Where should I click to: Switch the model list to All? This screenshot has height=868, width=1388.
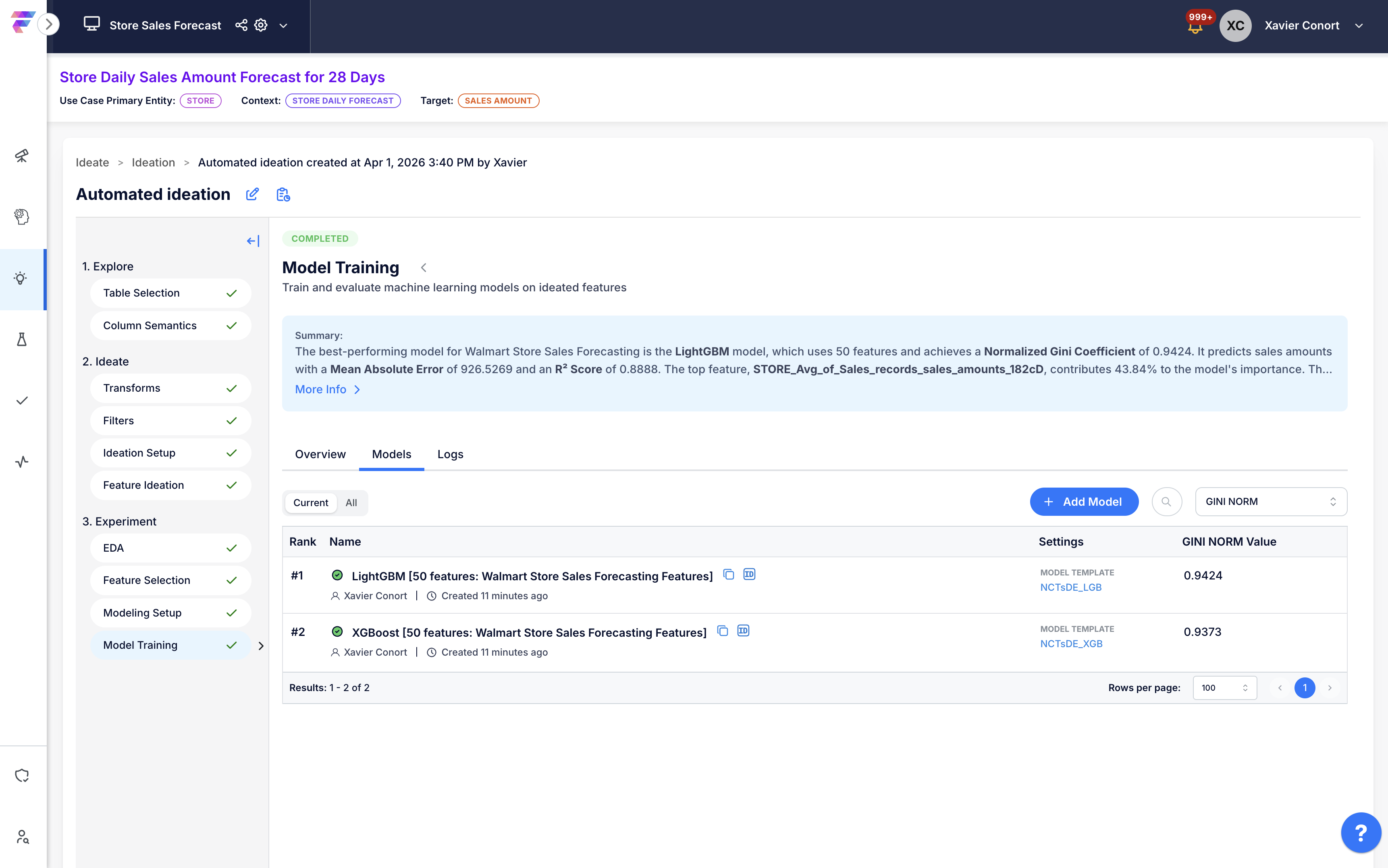(x=351, y=503)
